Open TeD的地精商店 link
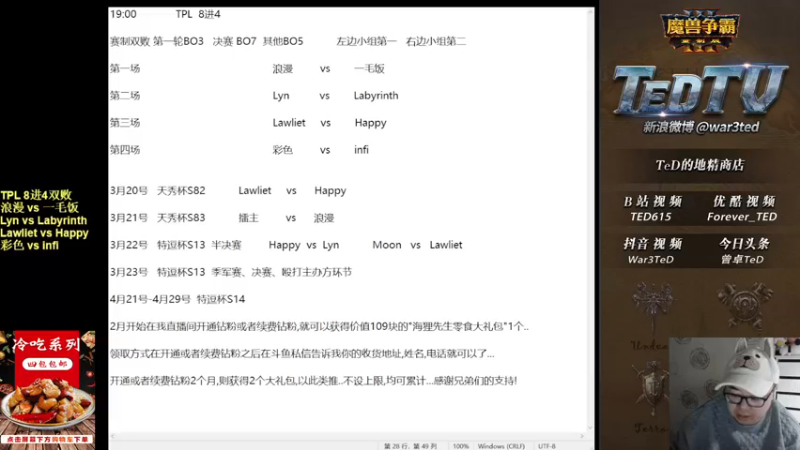800x450 pixels. (x=700, y=165)
